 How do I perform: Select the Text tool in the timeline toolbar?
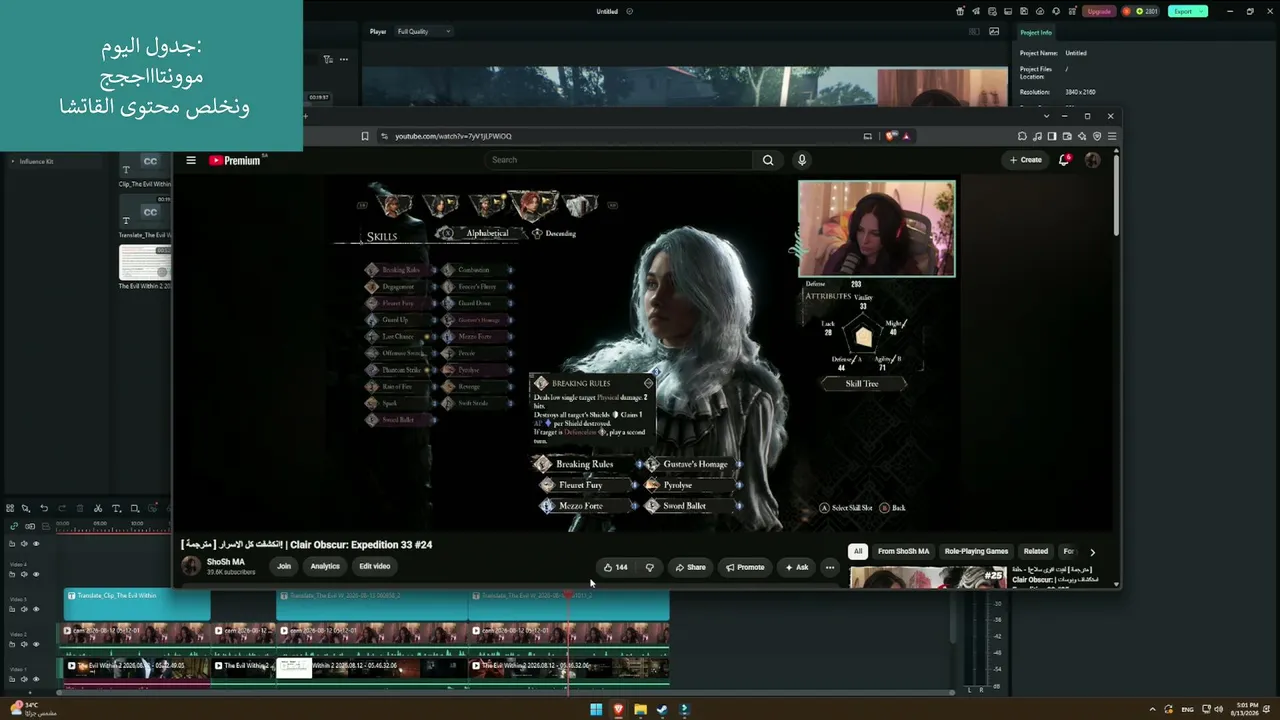coord(116,508)
